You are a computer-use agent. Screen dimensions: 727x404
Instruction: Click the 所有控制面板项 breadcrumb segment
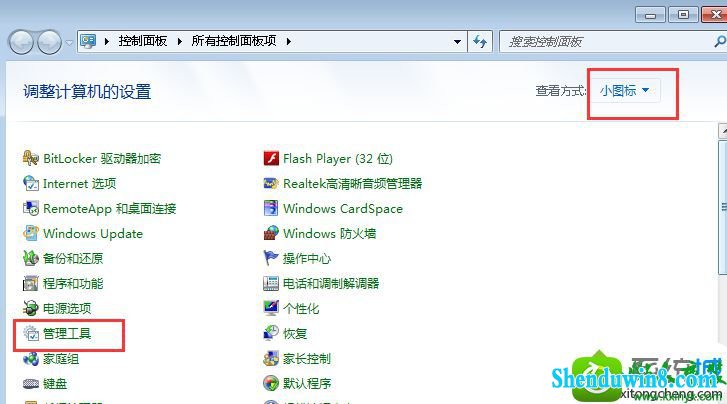click(x=234, y=41)
